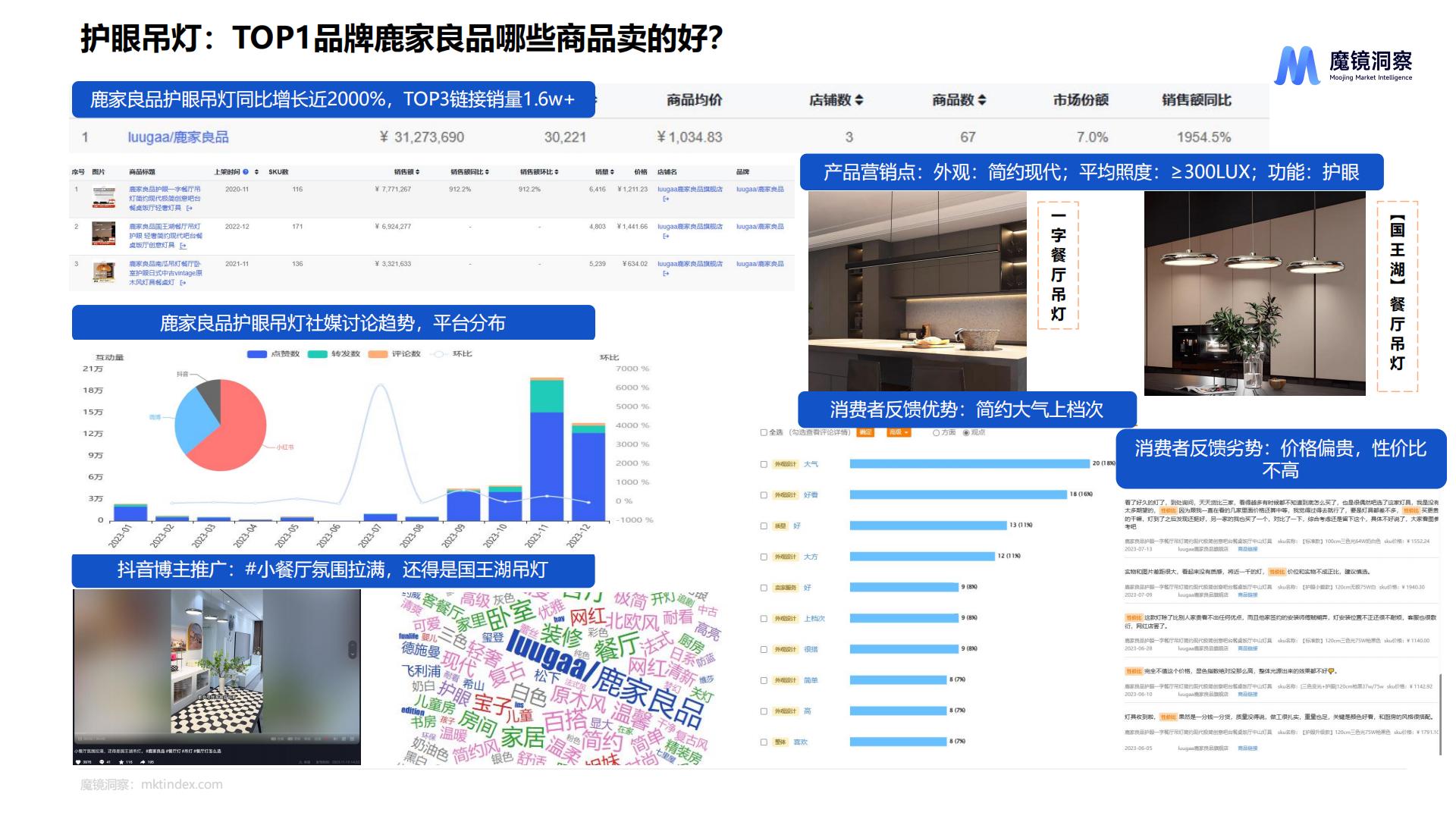Click sales value ¥ 7,771,267
This screenshot has width=1456, height=819.
click(x=393, y=190)
